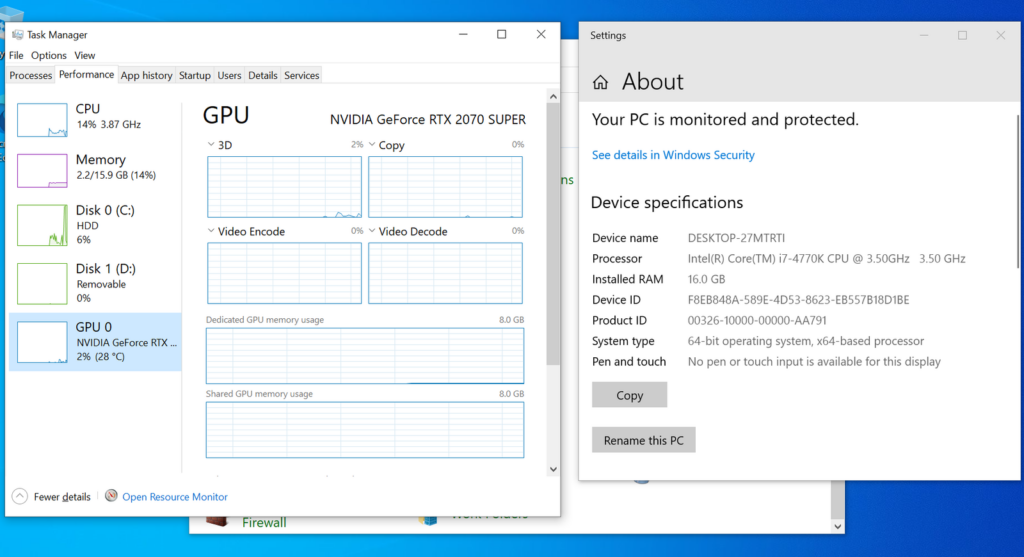Click the Firewall brick icon in background window

click(216, 520)
